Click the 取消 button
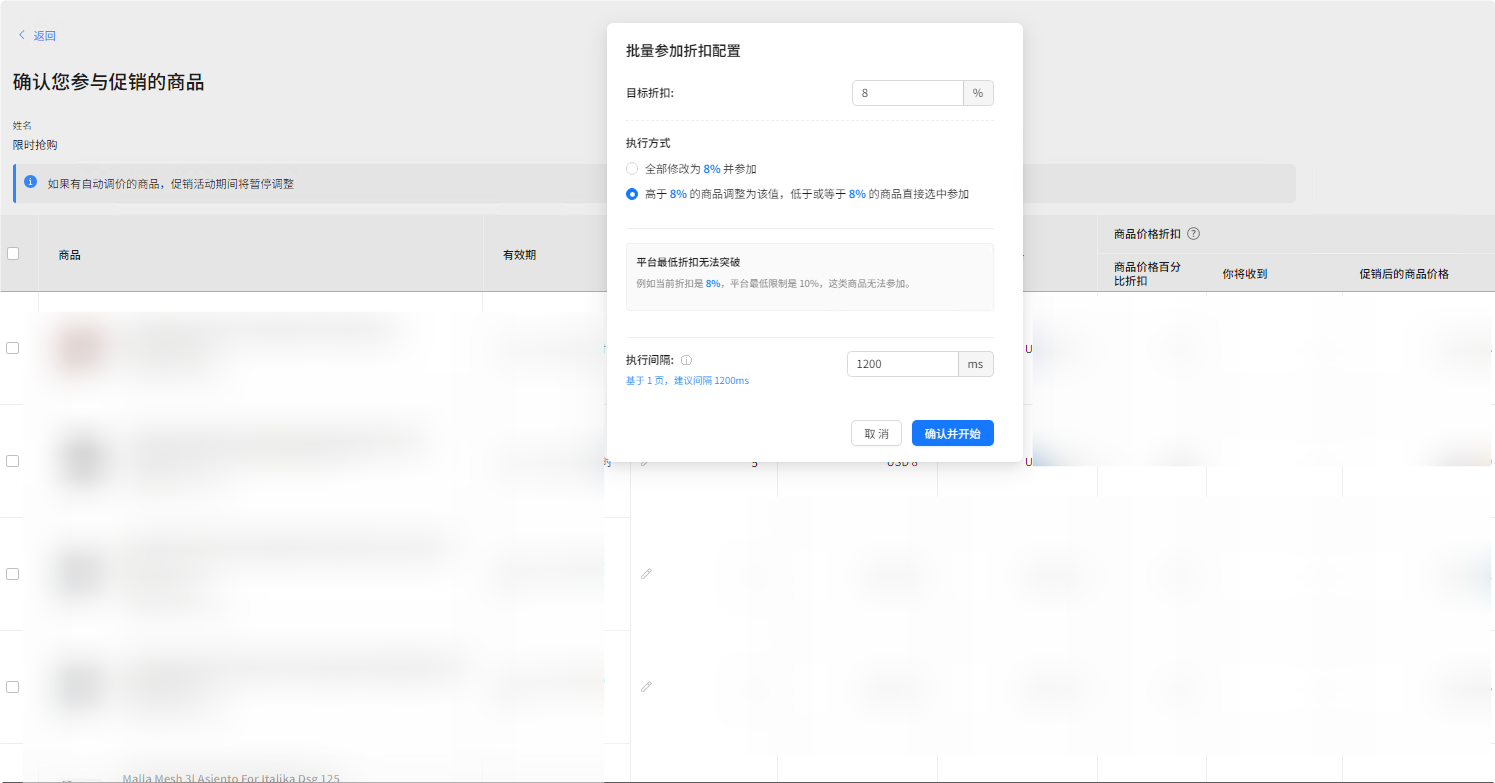Screen dimensions: 1495x783 click(876, 433)
